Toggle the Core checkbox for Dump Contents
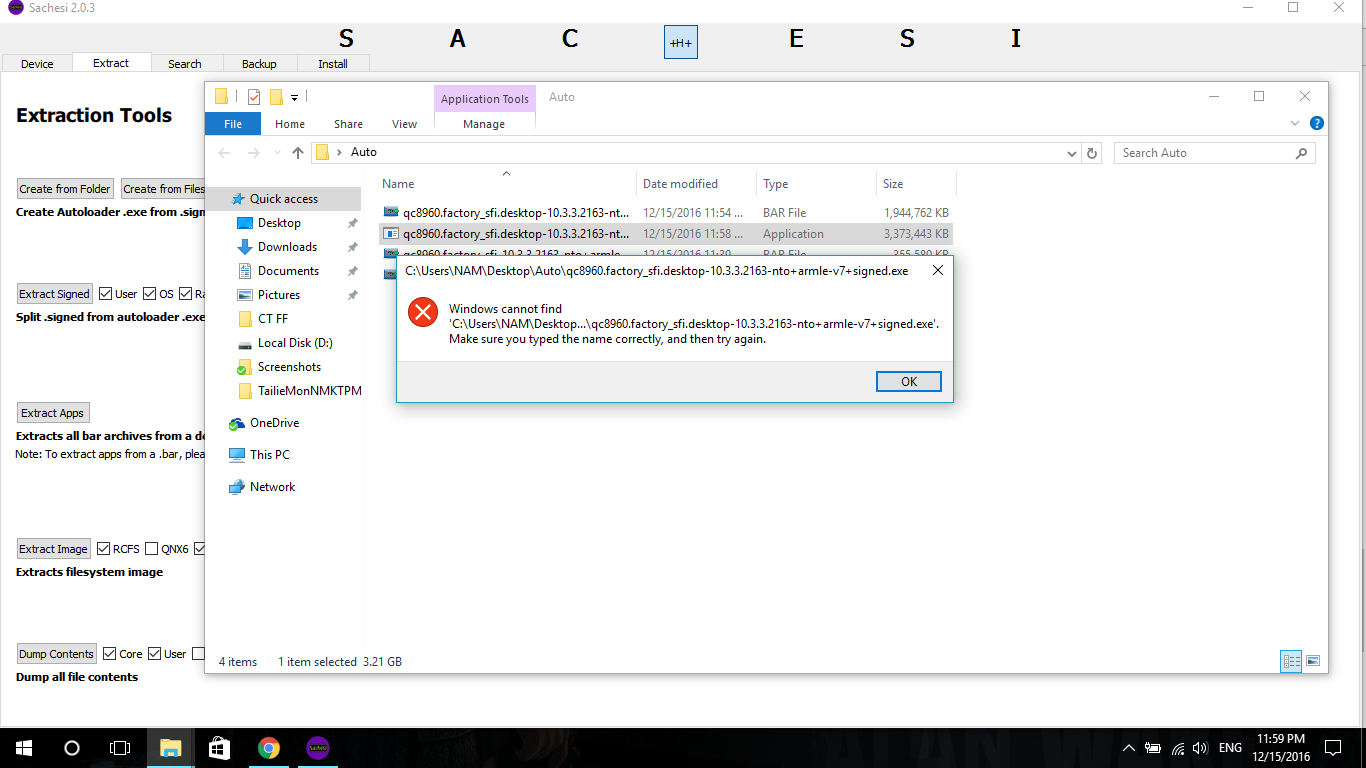Screen dimensions: 1366x768 click(x=109, y=654)
